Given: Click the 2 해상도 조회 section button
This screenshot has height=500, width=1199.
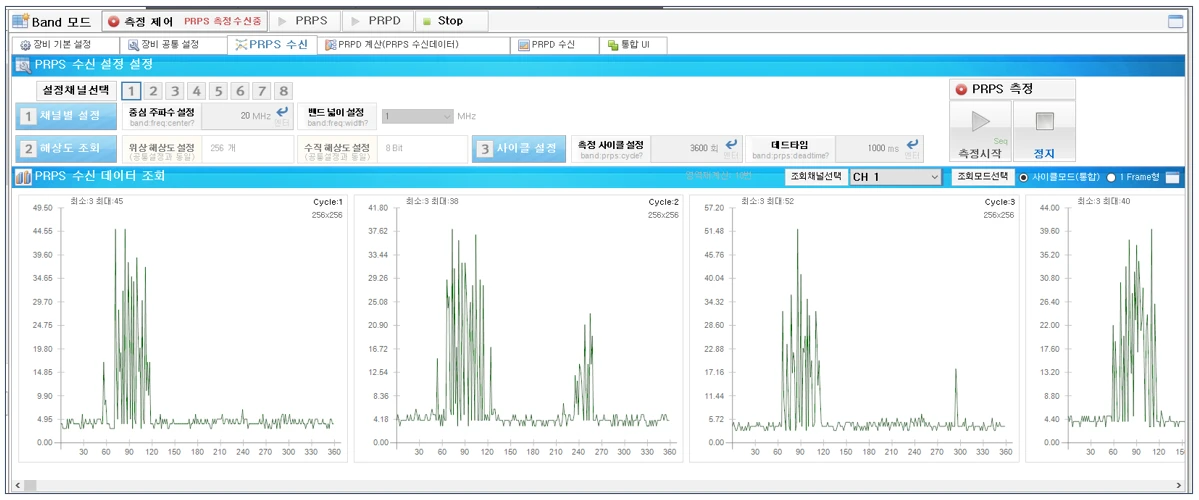Looking at the screenshot, I should click(67, 149).
